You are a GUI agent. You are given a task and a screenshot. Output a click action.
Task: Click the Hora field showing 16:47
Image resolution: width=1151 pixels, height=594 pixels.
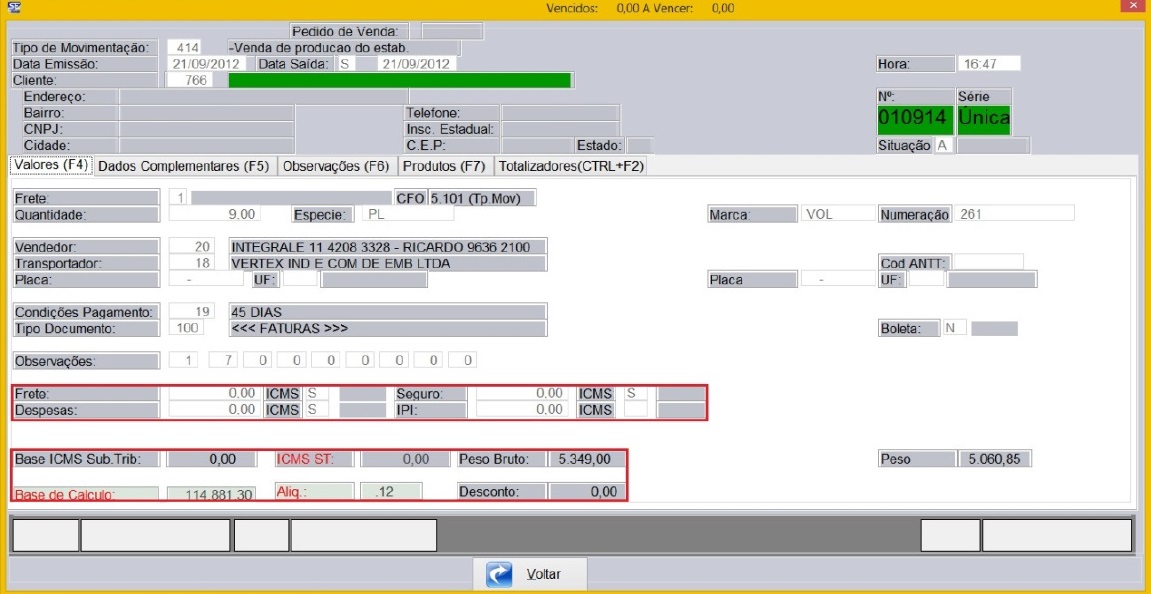tap(987, 64)
